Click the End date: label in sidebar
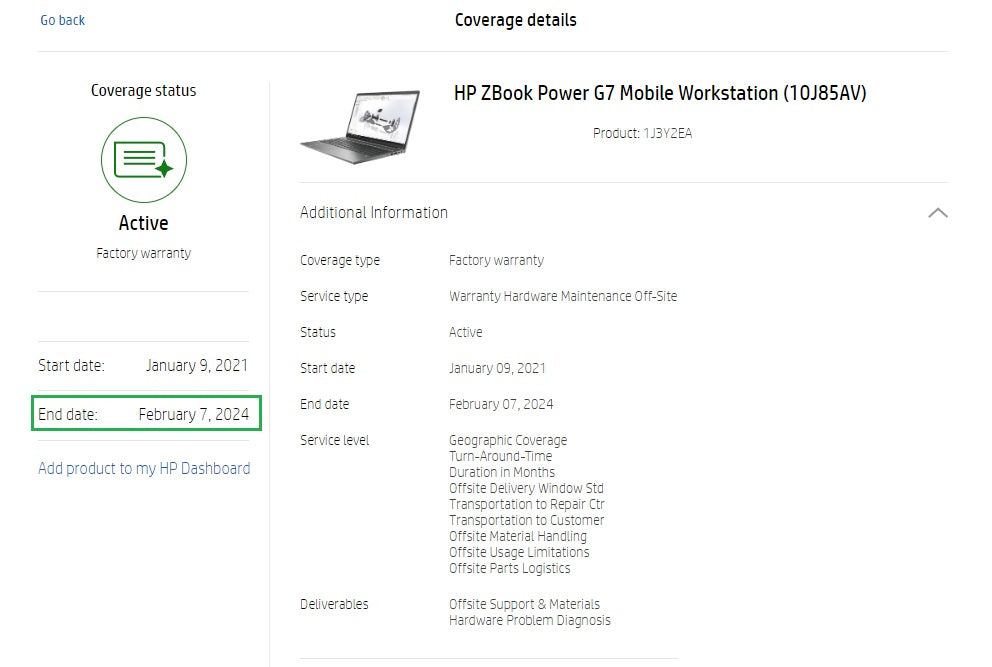992x667 pixels. click(x=68, y=415)
